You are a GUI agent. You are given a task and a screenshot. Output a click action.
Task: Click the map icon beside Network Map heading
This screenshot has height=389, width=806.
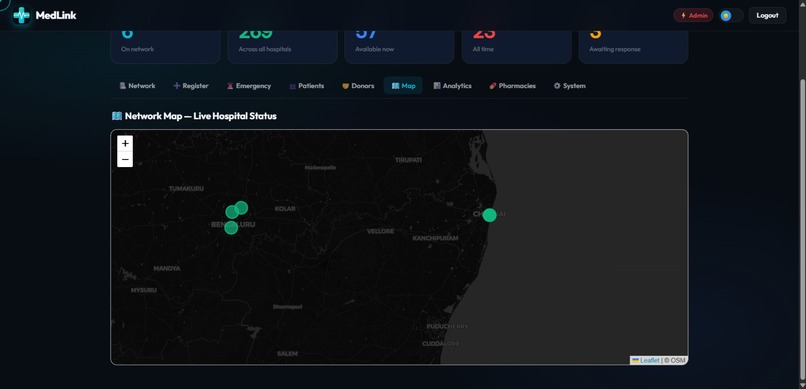pyautogui.click(x=117, y=116)
